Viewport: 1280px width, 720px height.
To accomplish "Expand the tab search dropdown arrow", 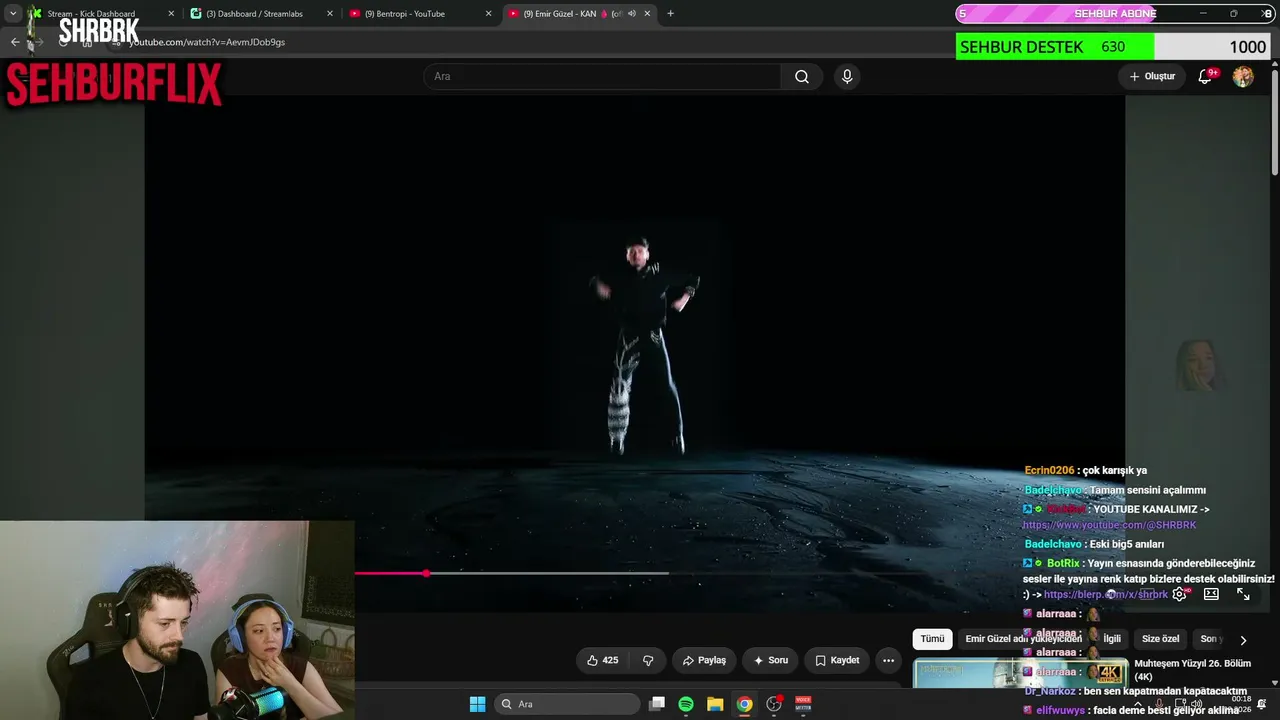I will [12, 14].
